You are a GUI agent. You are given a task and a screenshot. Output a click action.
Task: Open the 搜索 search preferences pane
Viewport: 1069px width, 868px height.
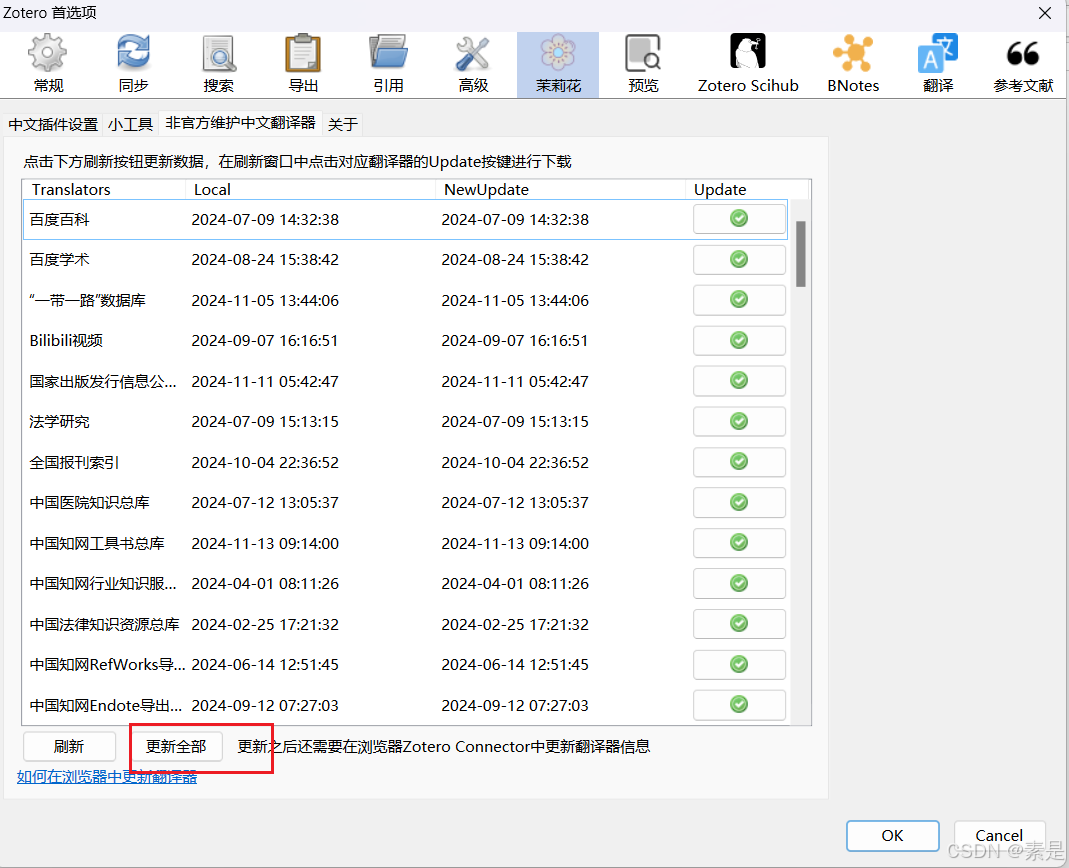click(218, 65)
